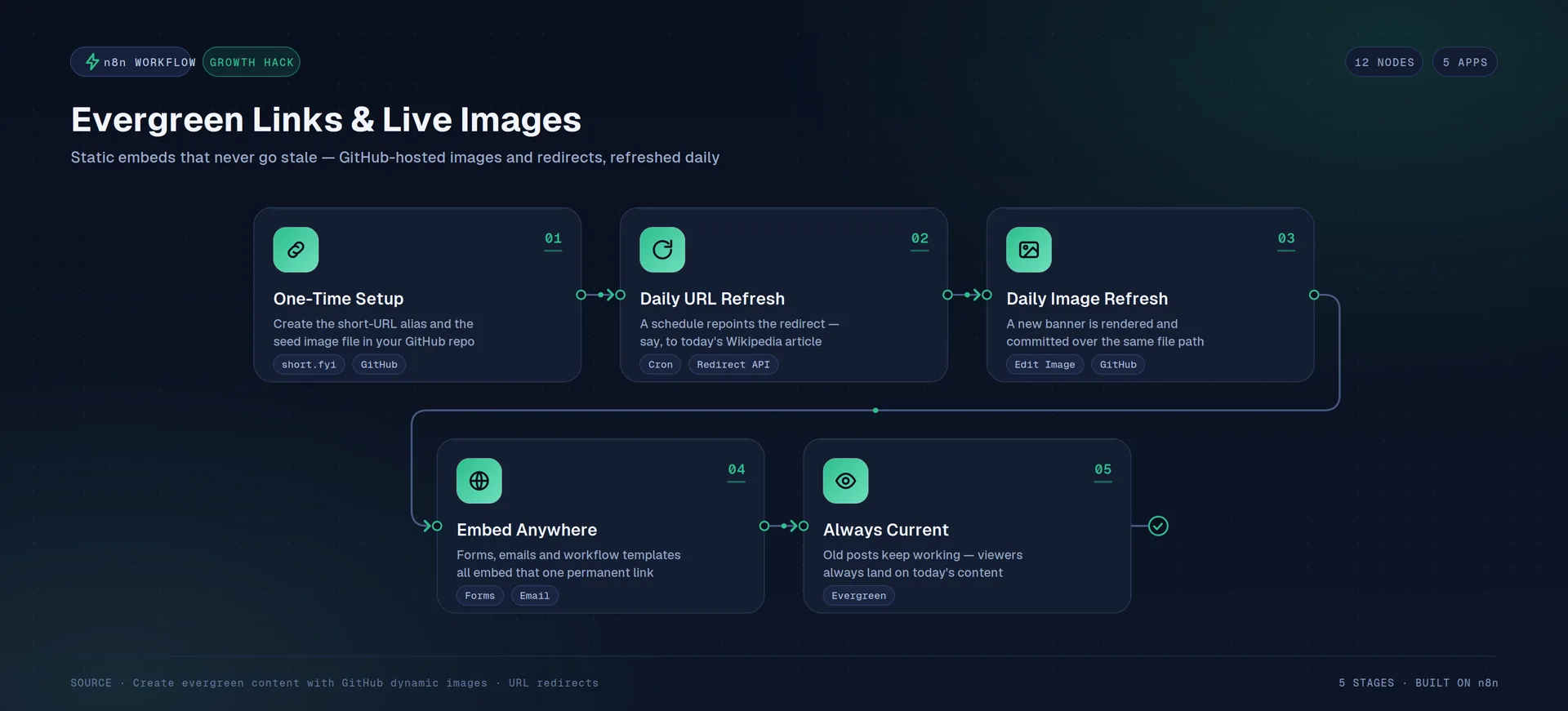Click the description under Always Current
This screenshot has width=1568, height=711.
(x=923, y=564)
